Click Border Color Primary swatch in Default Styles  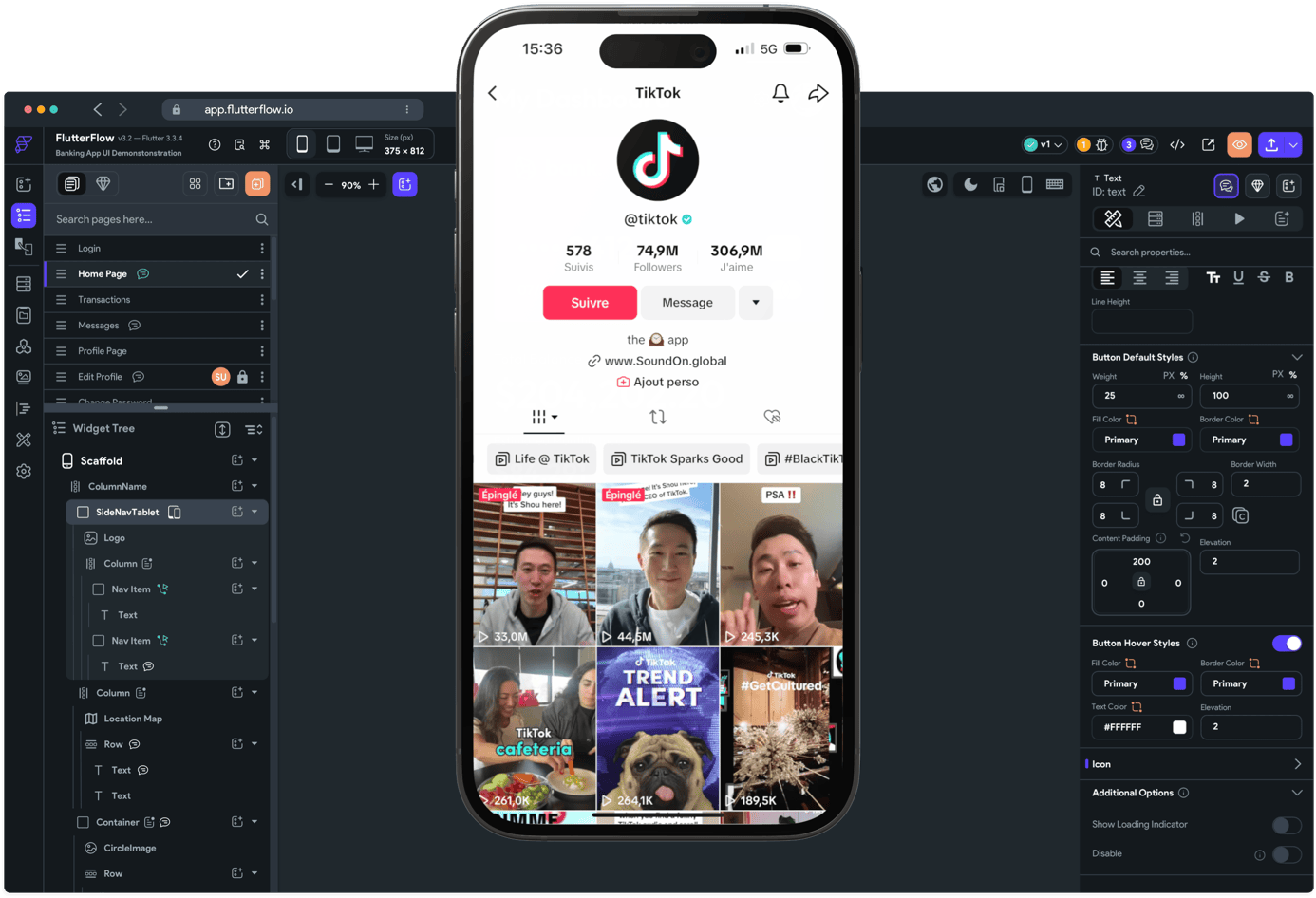tap(1286, 440)
